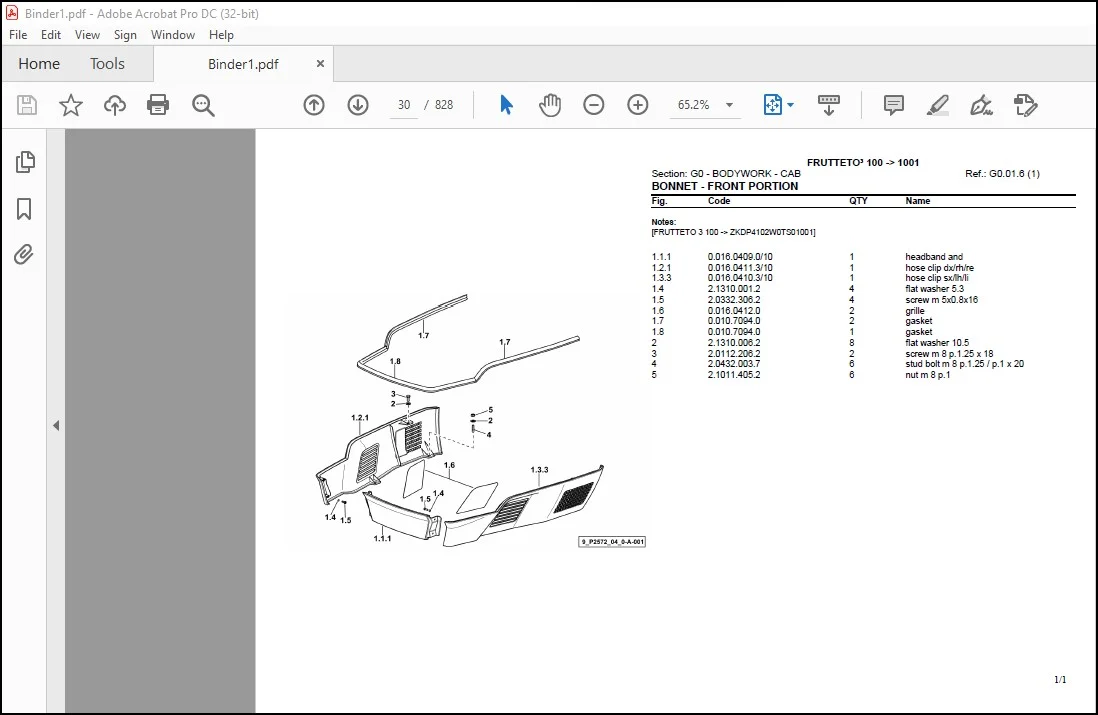Add file to starred with star icon
This screenshot has height=715, width=1098.
[71, 105]
